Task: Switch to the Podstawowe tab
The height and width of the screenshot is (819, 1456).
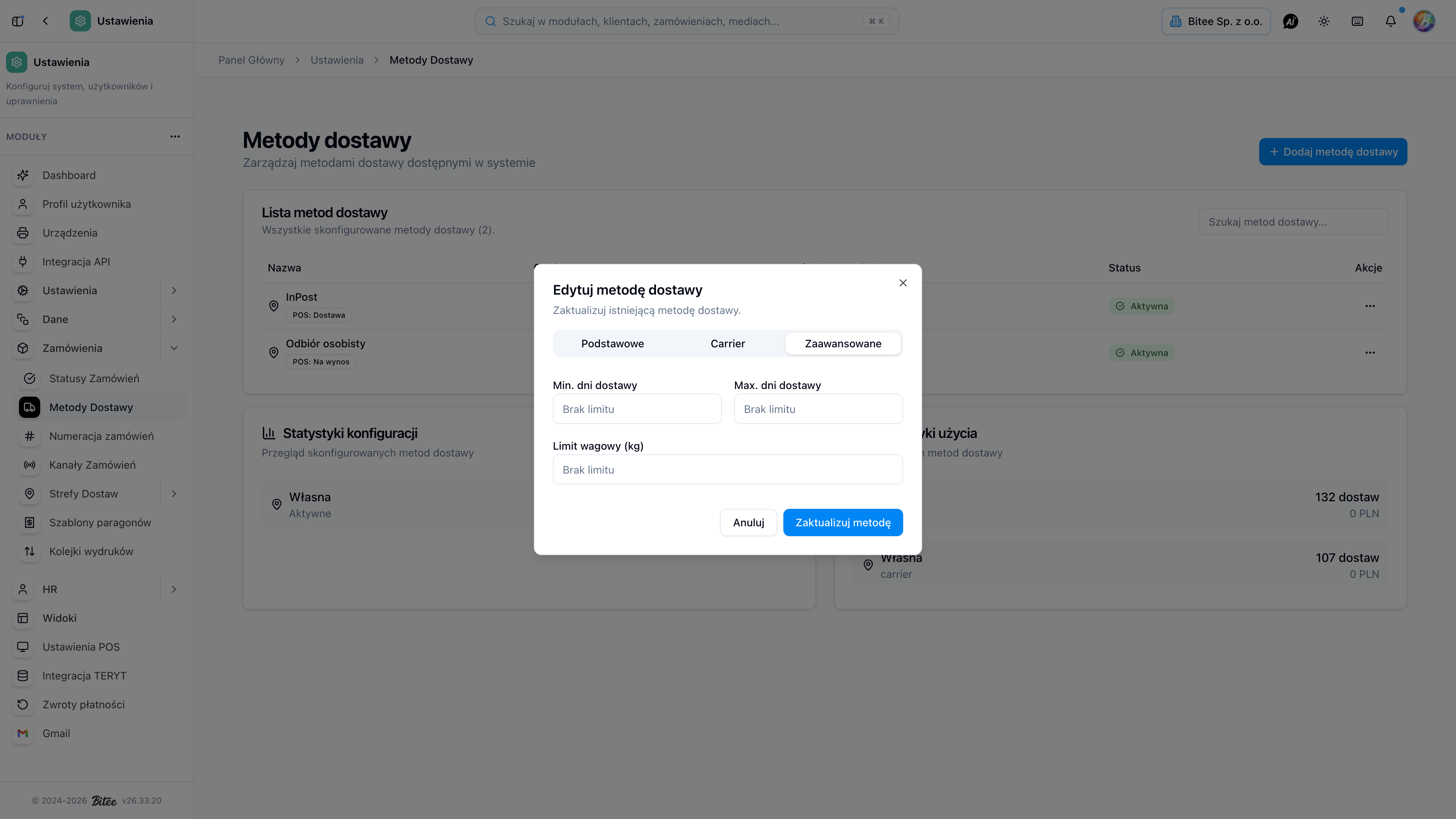Action: pos(613,344)
